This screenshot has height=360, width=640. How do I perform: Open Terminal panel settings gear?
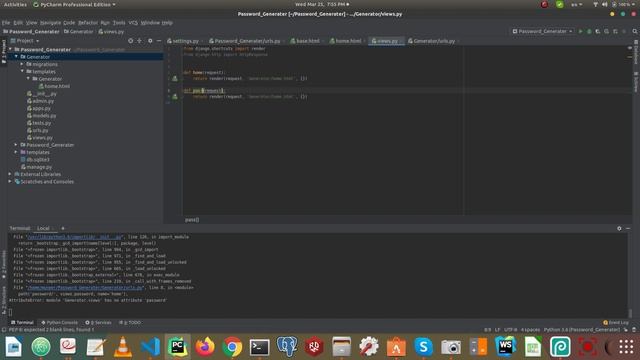[619, 229]
